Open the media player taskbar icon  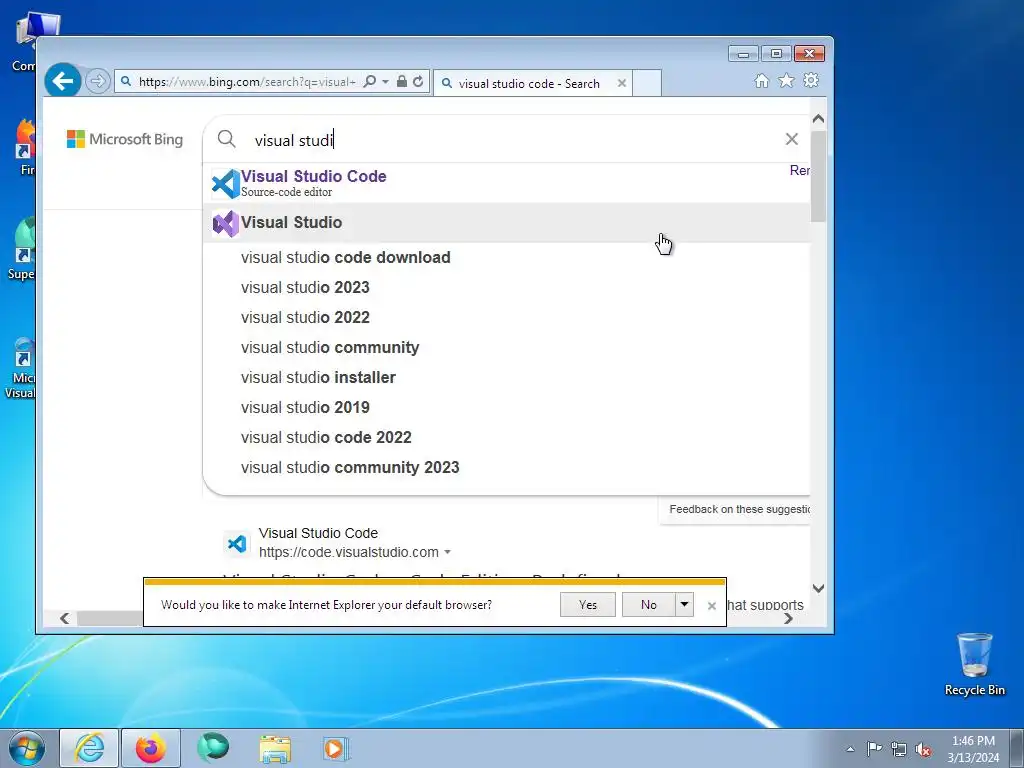[336, 748]
